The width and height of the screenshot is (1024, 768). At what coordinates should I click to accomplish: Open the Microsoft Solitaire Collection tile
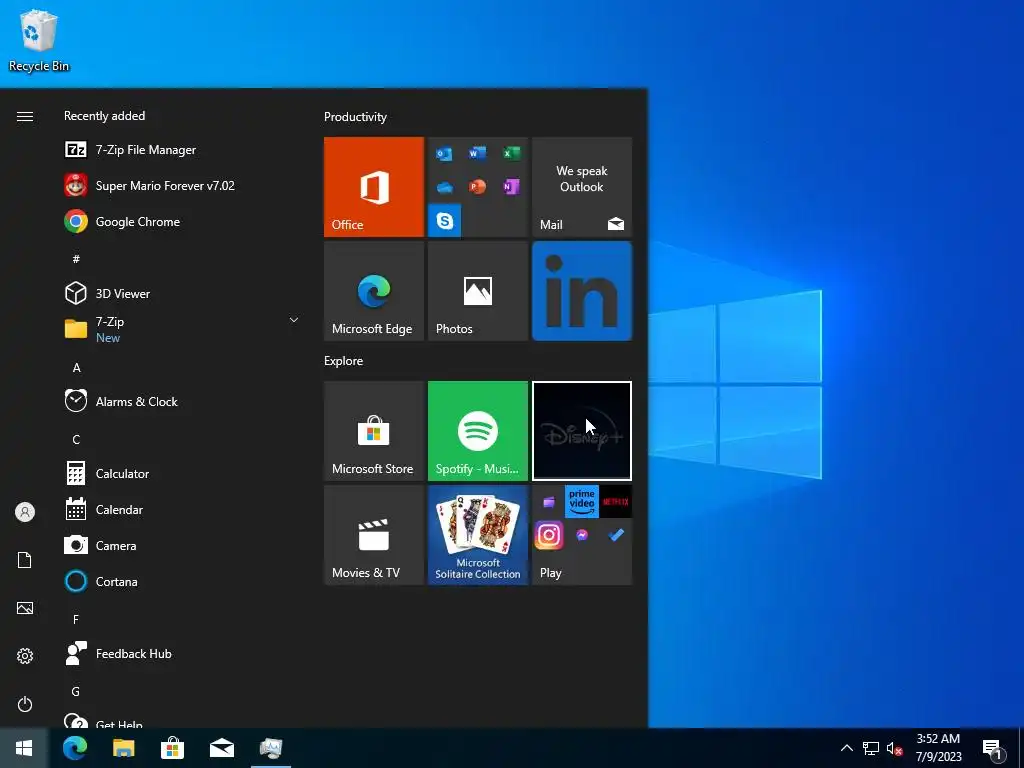pos(477,535)
